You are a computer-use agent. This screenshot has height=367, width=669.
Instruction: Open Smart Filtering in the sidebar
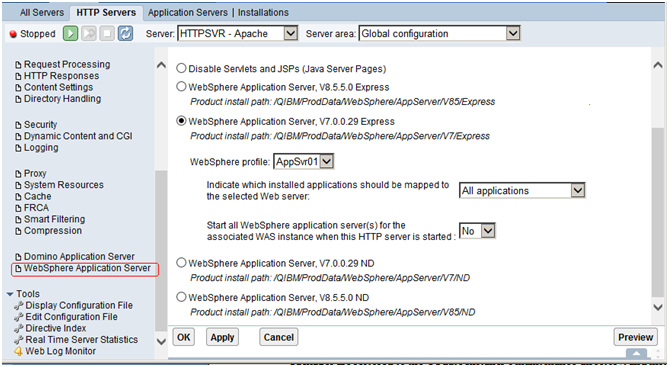pos(54,219)
